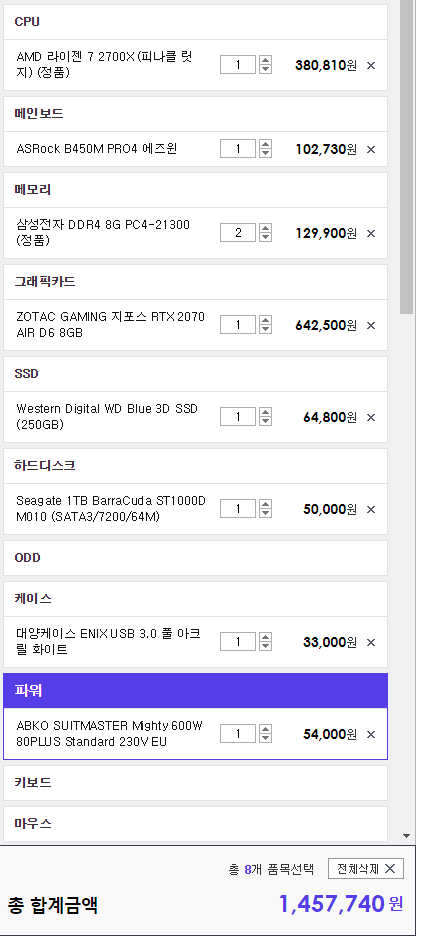Remove the ASRock B450M PRO4 motherboard item

point(371,149)
